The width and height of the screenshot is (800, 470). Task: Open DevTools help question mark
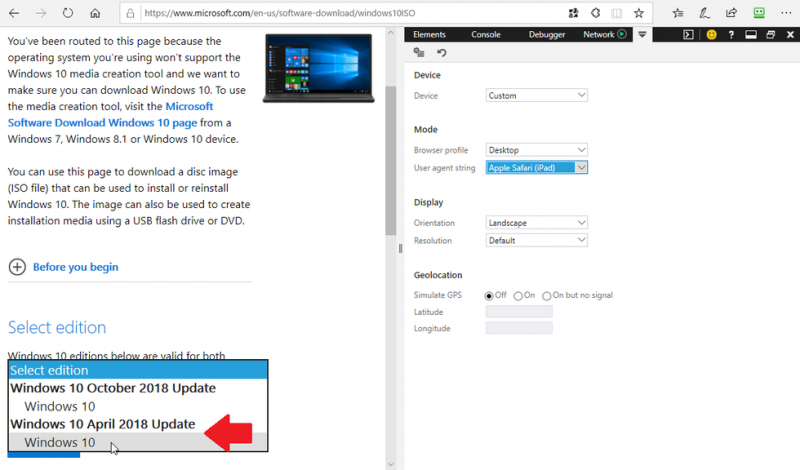click(731, 35)
